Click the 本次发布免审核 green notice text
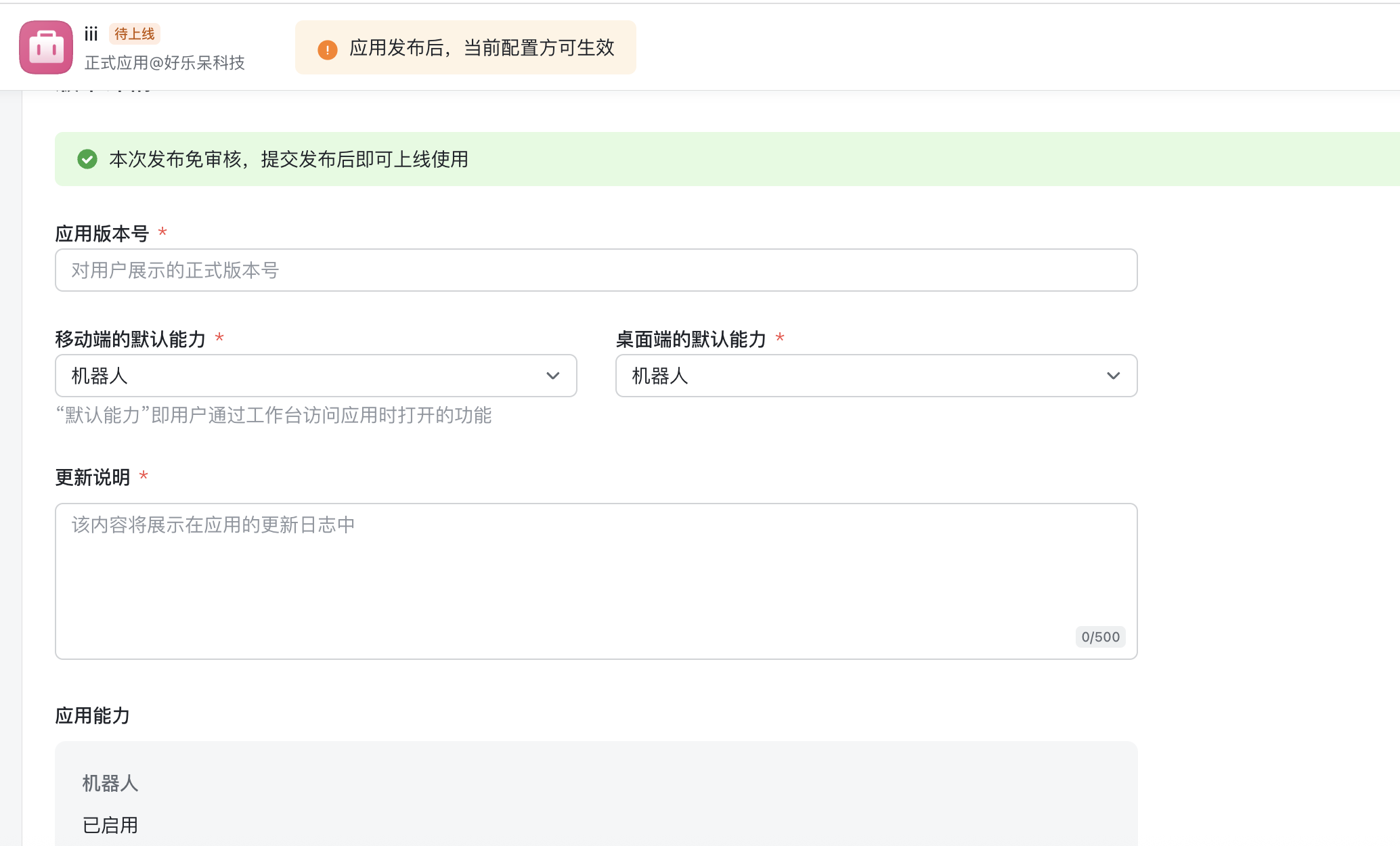Screen dimensions: 1400x846 pyautogui.click(x=288, y=159)
